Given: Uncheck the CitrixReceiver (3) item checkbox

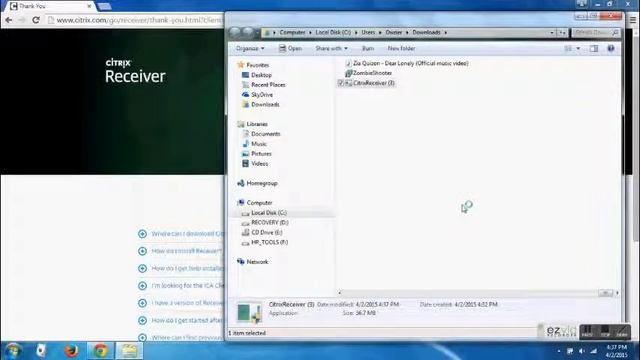Looking at the screenshot, I should coord(341,83).
